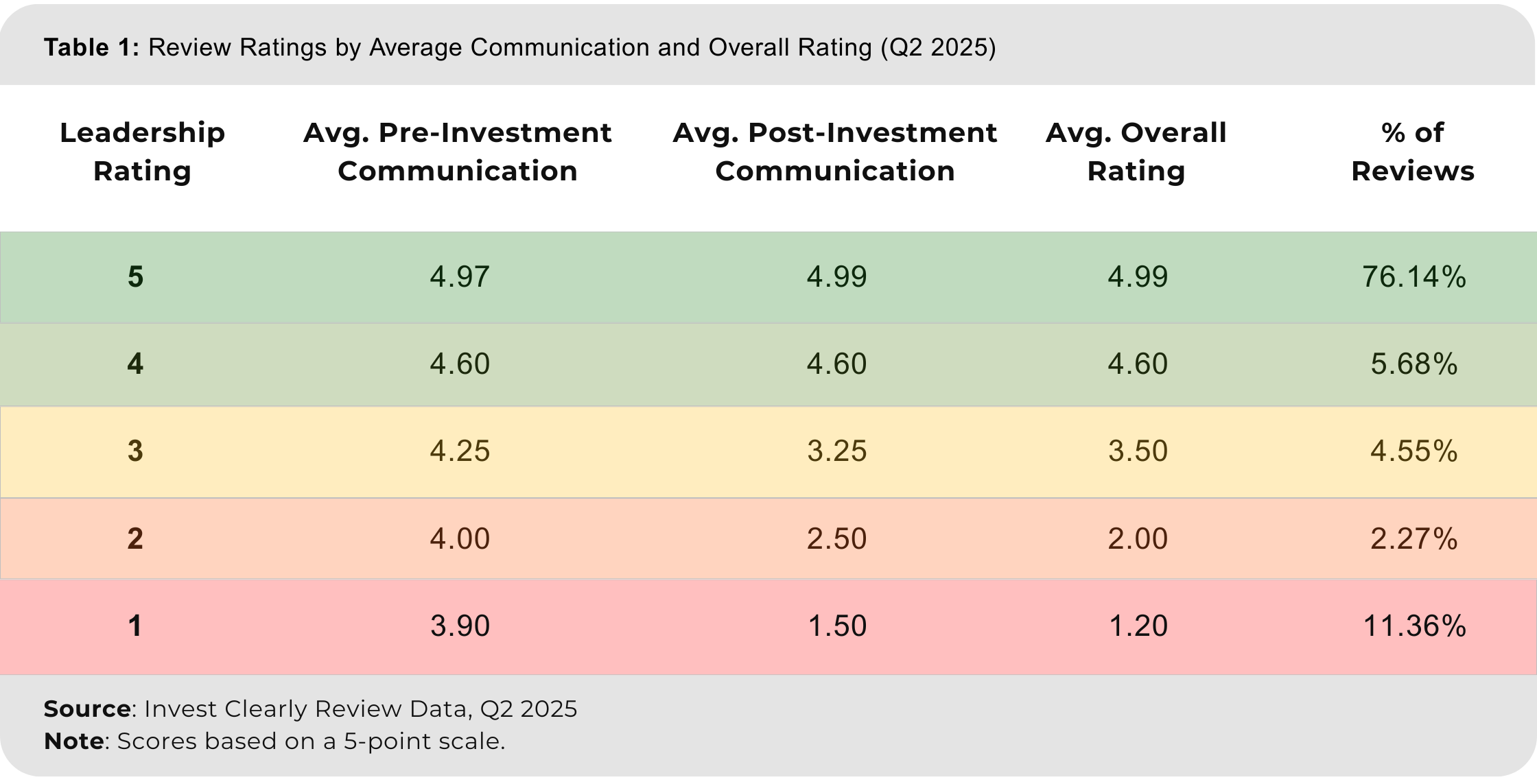Click the Table 1 title text
The image size is (1537, 784).
point(519,47)
